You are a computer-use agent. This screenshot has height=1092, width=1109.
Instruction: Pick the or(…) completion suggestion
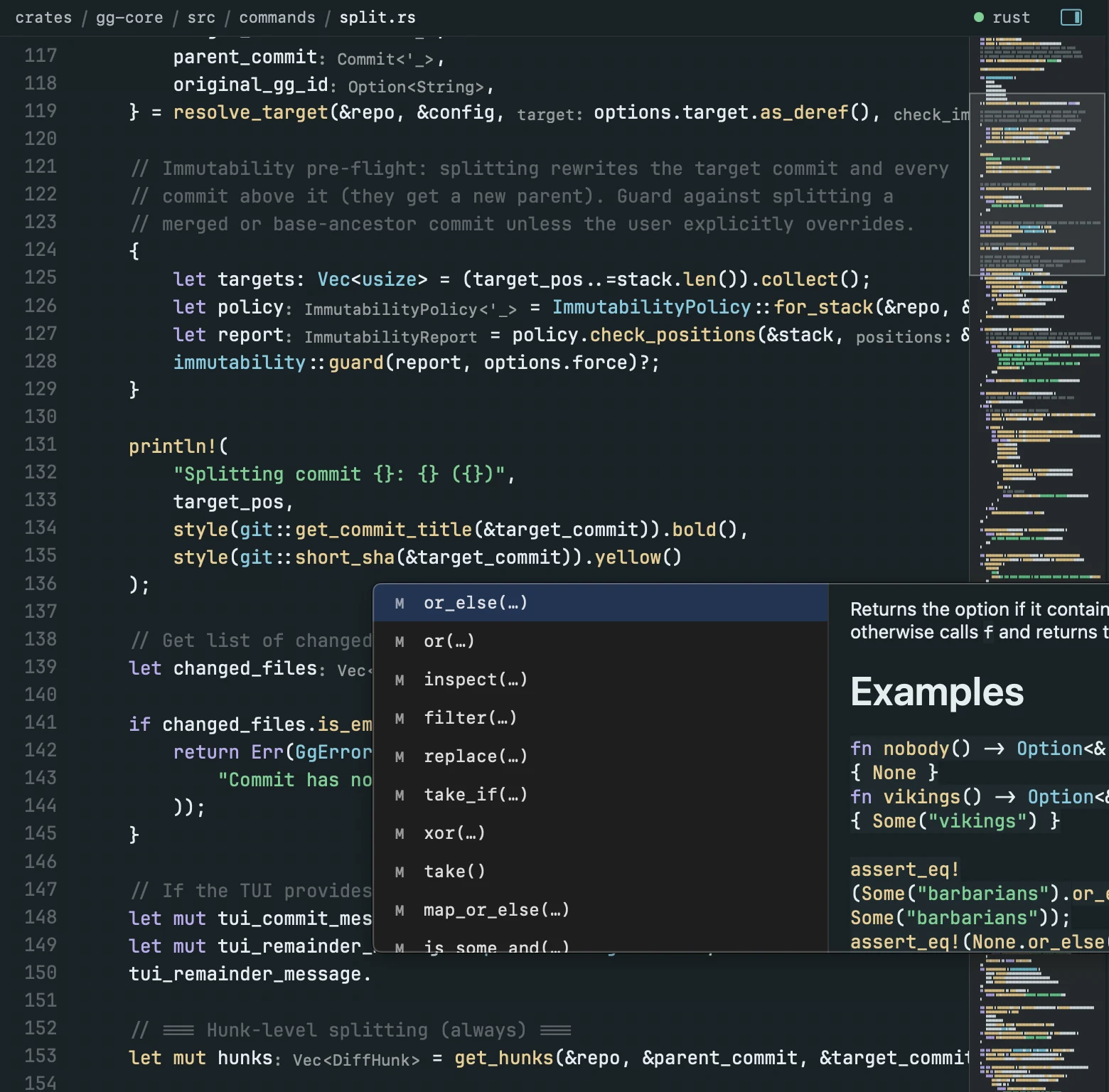point(601,641)
